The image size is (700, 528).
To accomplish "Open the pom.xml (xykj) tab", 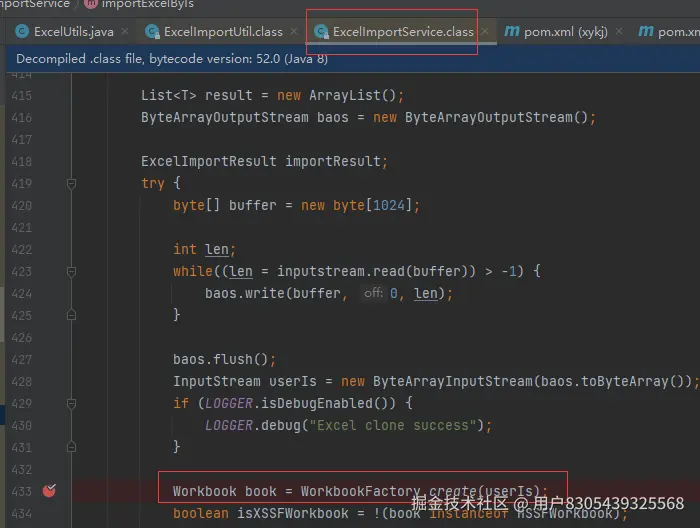I will (565, 32).
